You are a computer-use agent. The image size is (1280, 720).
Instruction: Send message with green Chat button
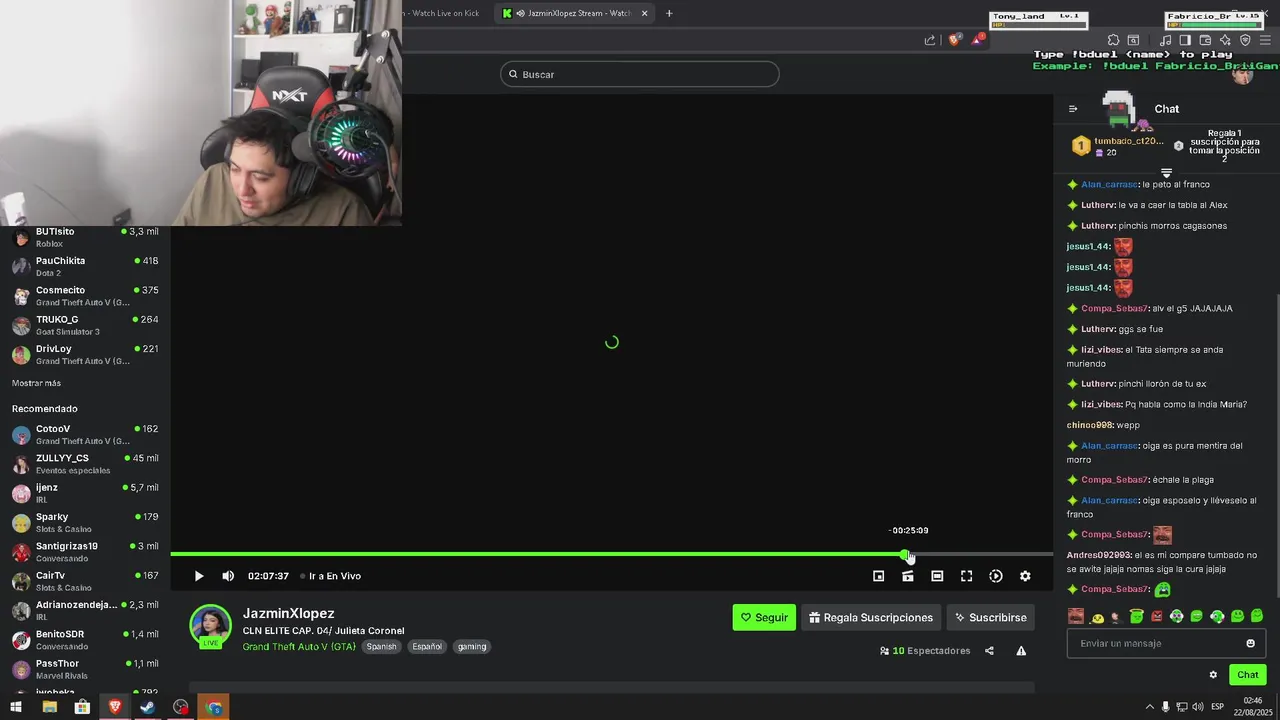coord(1247,675)
